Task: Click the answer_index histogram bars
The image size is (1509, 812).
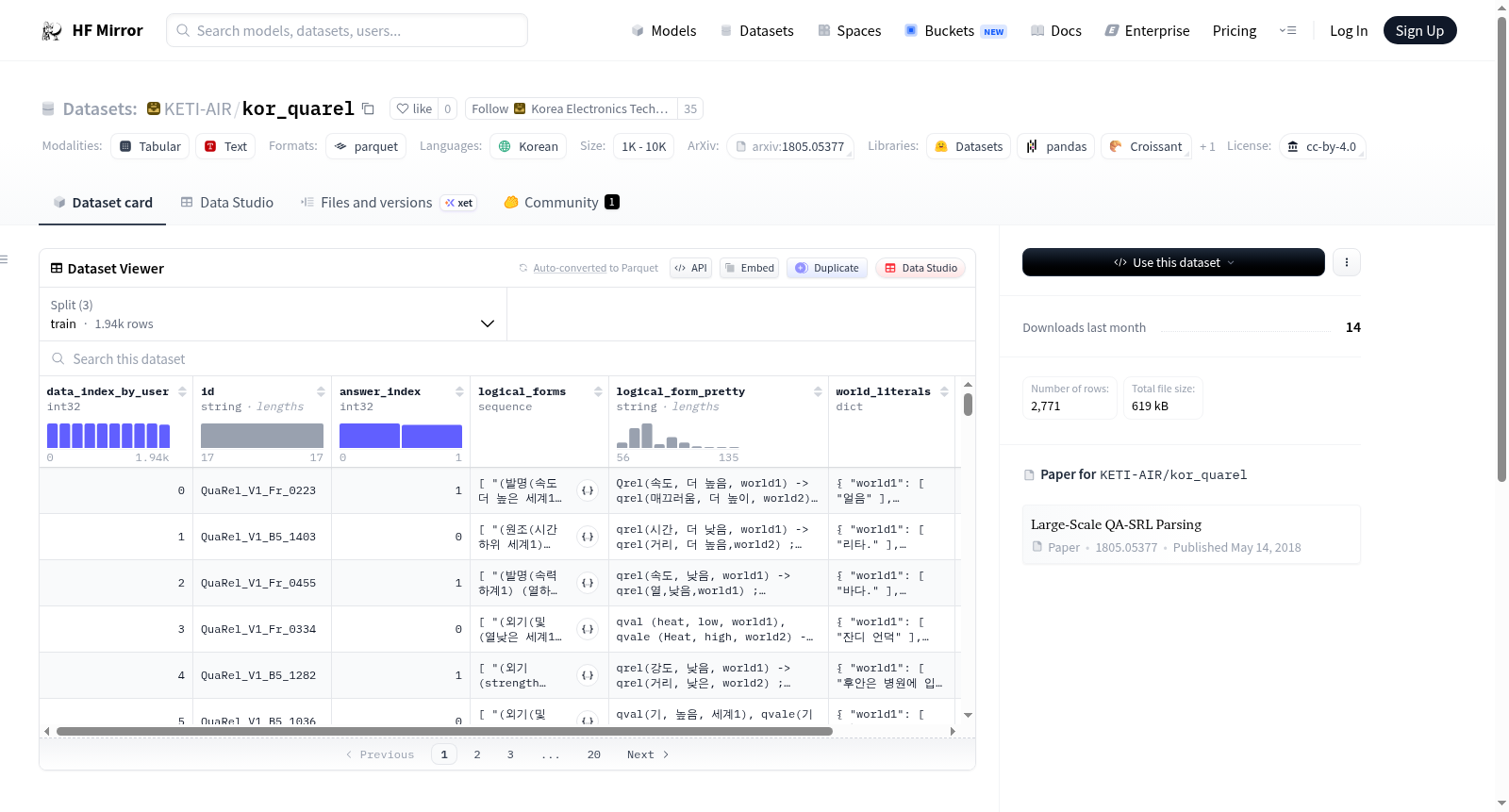Action: pos(401,436)
